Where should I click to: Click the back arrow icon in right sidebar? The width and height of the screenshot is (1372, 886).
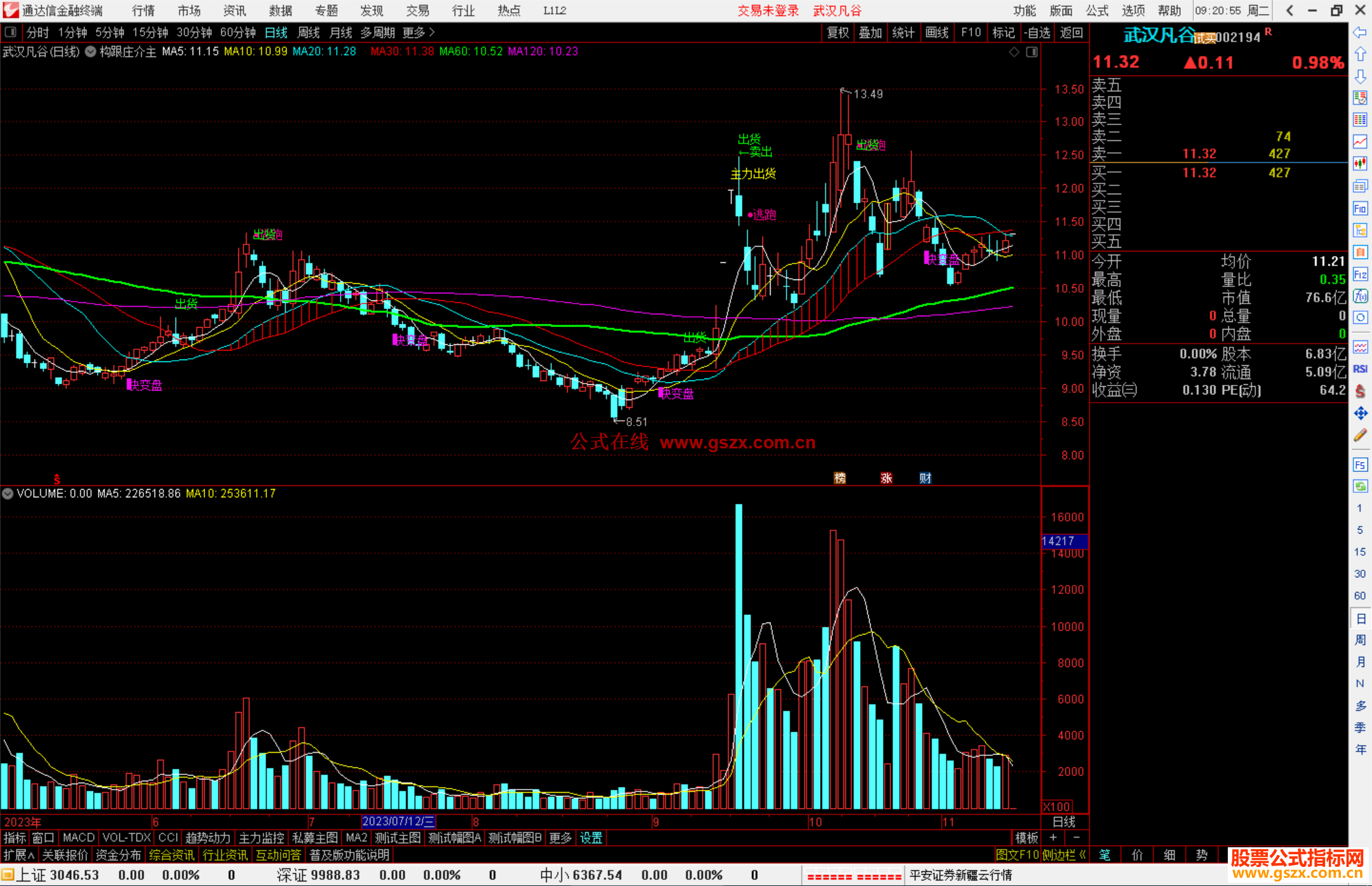(x=1360, y=32)
